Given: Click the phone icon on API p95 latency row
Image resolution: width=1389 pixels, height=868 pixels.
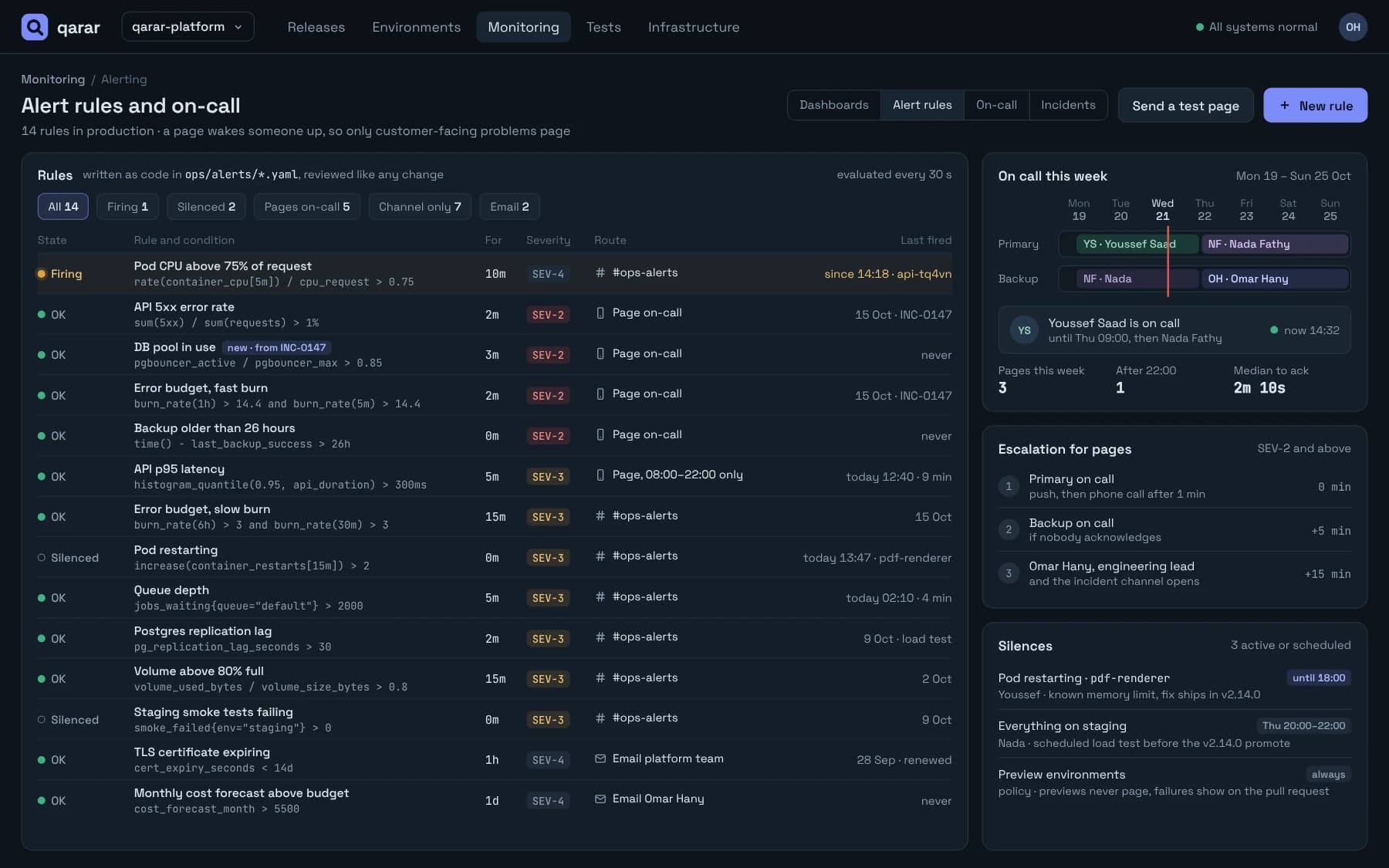Looking at the screenshot, I should [600, 475].
